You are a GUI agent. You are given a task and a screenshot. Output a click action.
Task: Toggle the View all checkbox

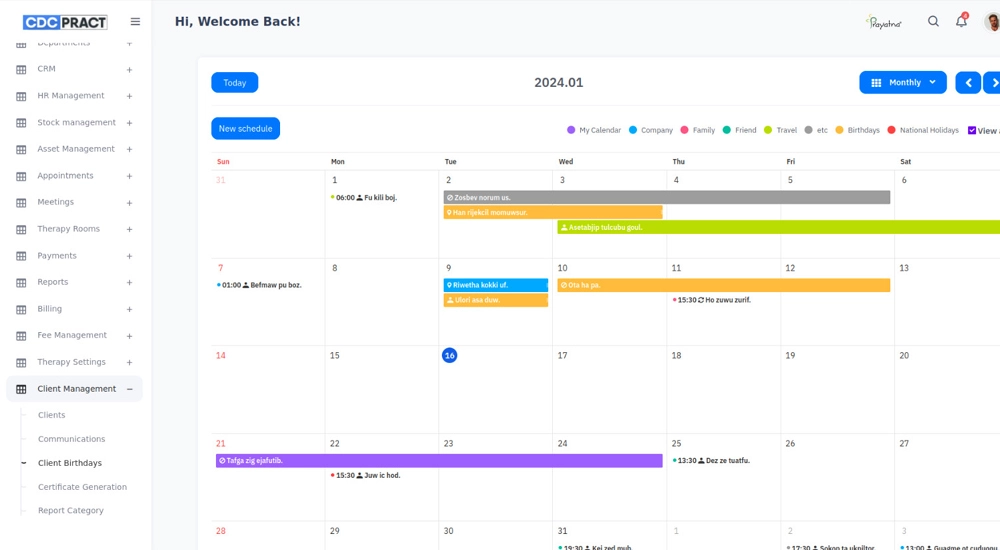972,130
